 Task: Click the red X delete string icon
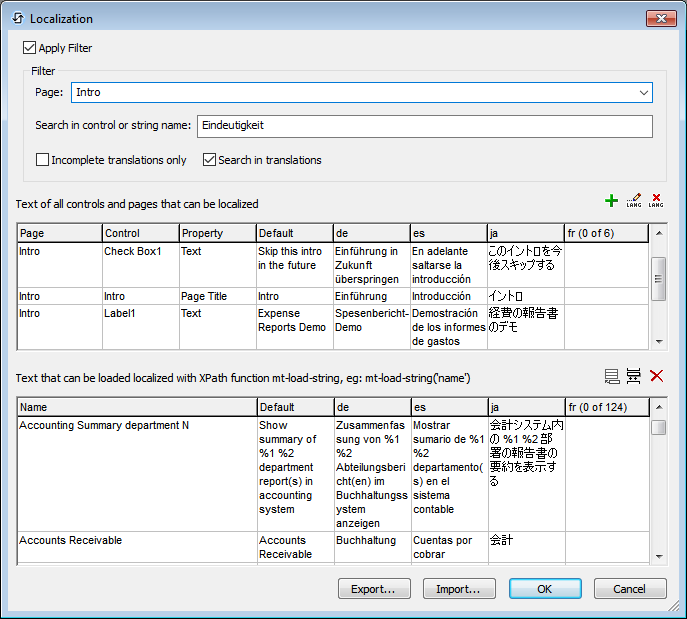tap(656, 376)
